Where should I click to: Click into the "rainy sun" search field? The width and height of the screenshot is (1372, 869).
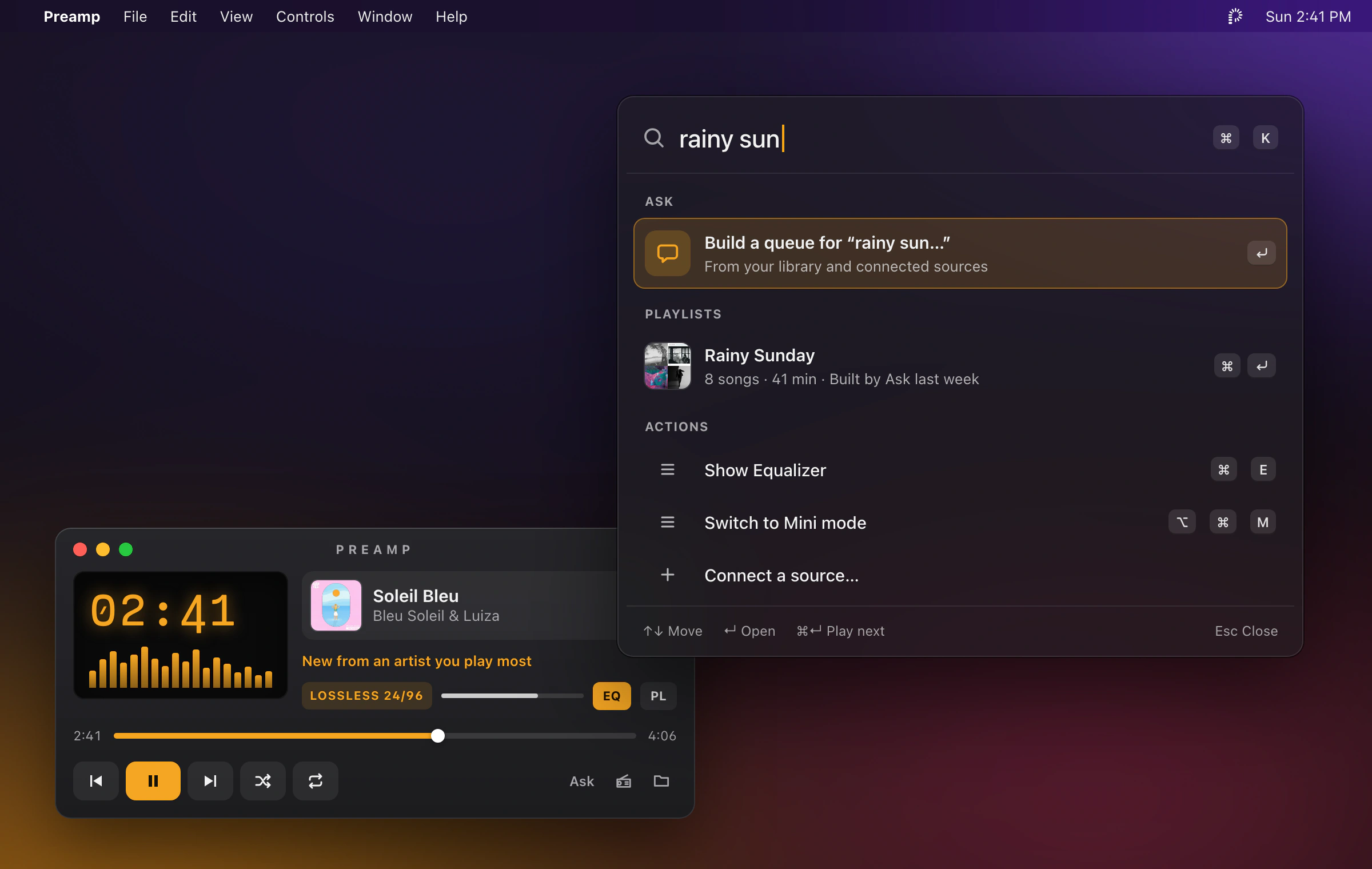click(938, 138)
